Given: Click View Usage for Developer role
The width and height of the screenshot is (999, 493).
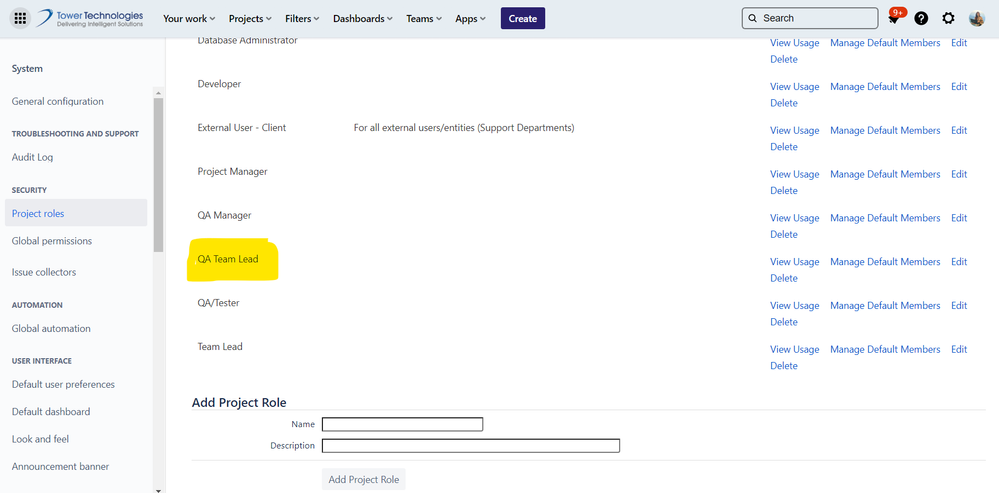Looking at the screenshot, I should [794, 87].
